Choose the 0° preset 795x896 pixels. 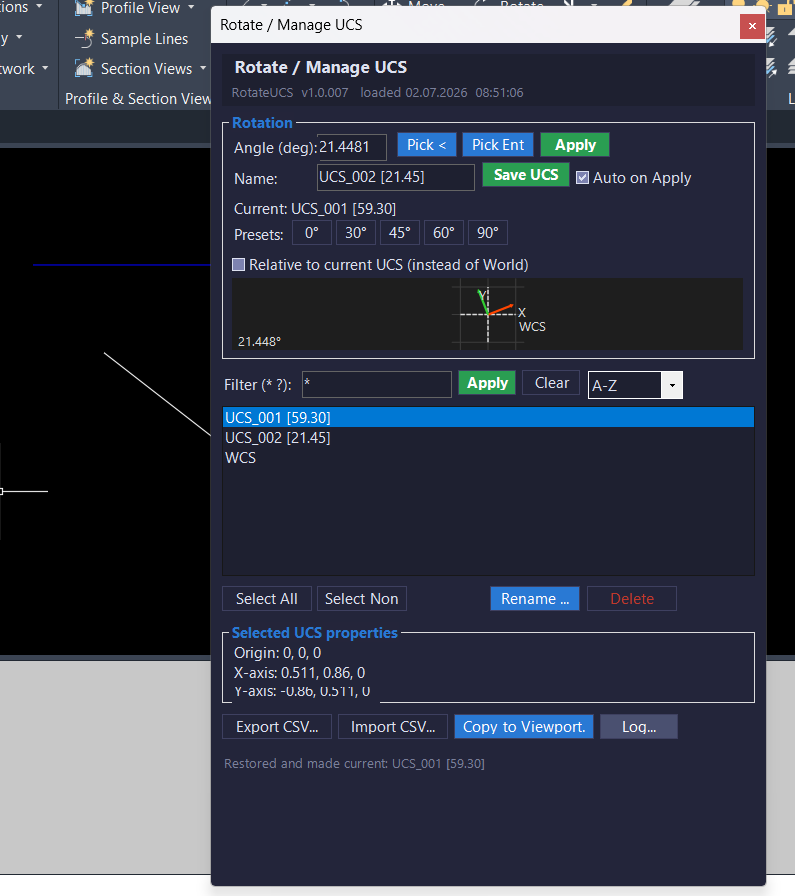click(x=311, y=233)
